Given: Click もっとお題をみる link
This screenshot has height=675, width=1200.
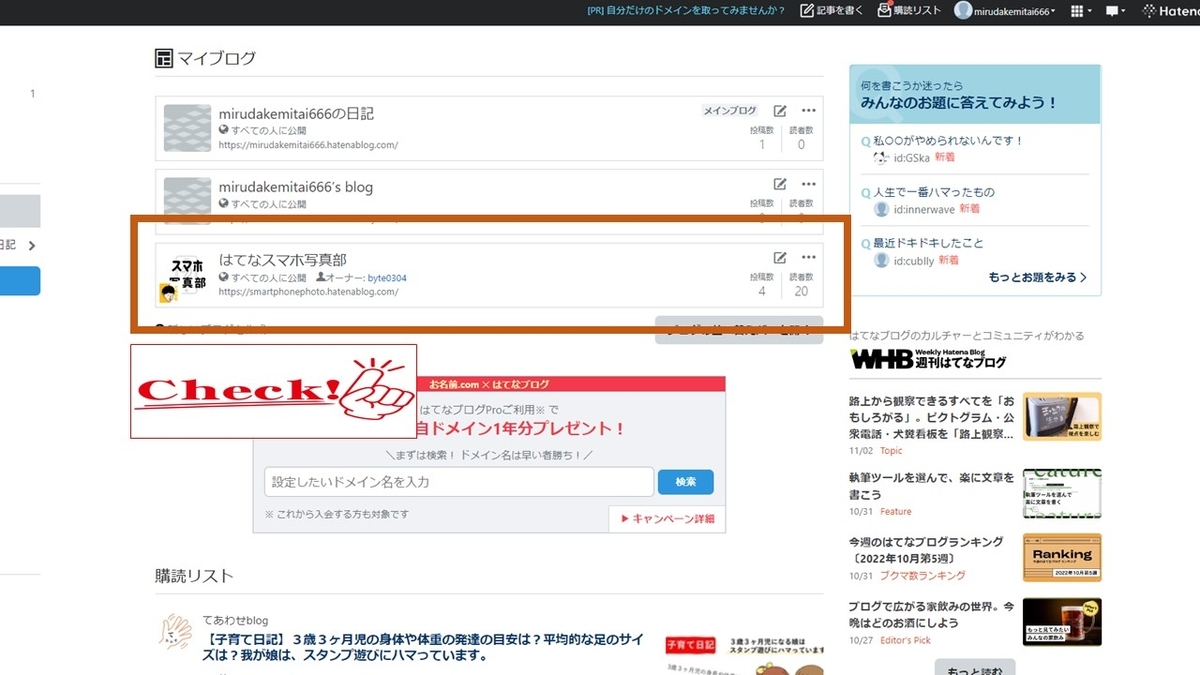Looking at the screenshot, I should (1038, 277).
